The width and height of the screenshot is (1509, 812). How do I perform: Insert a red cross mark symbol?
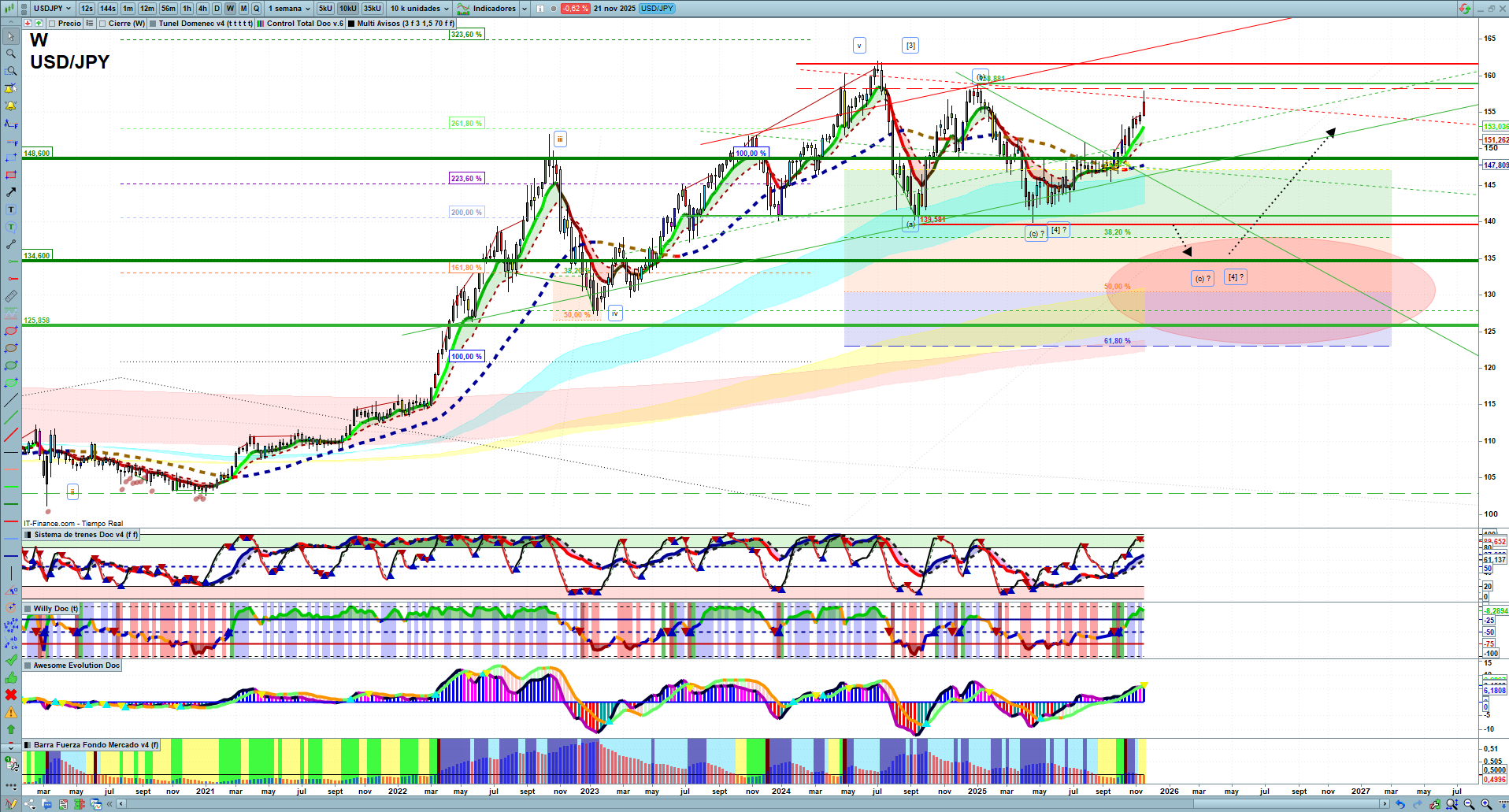11,695
